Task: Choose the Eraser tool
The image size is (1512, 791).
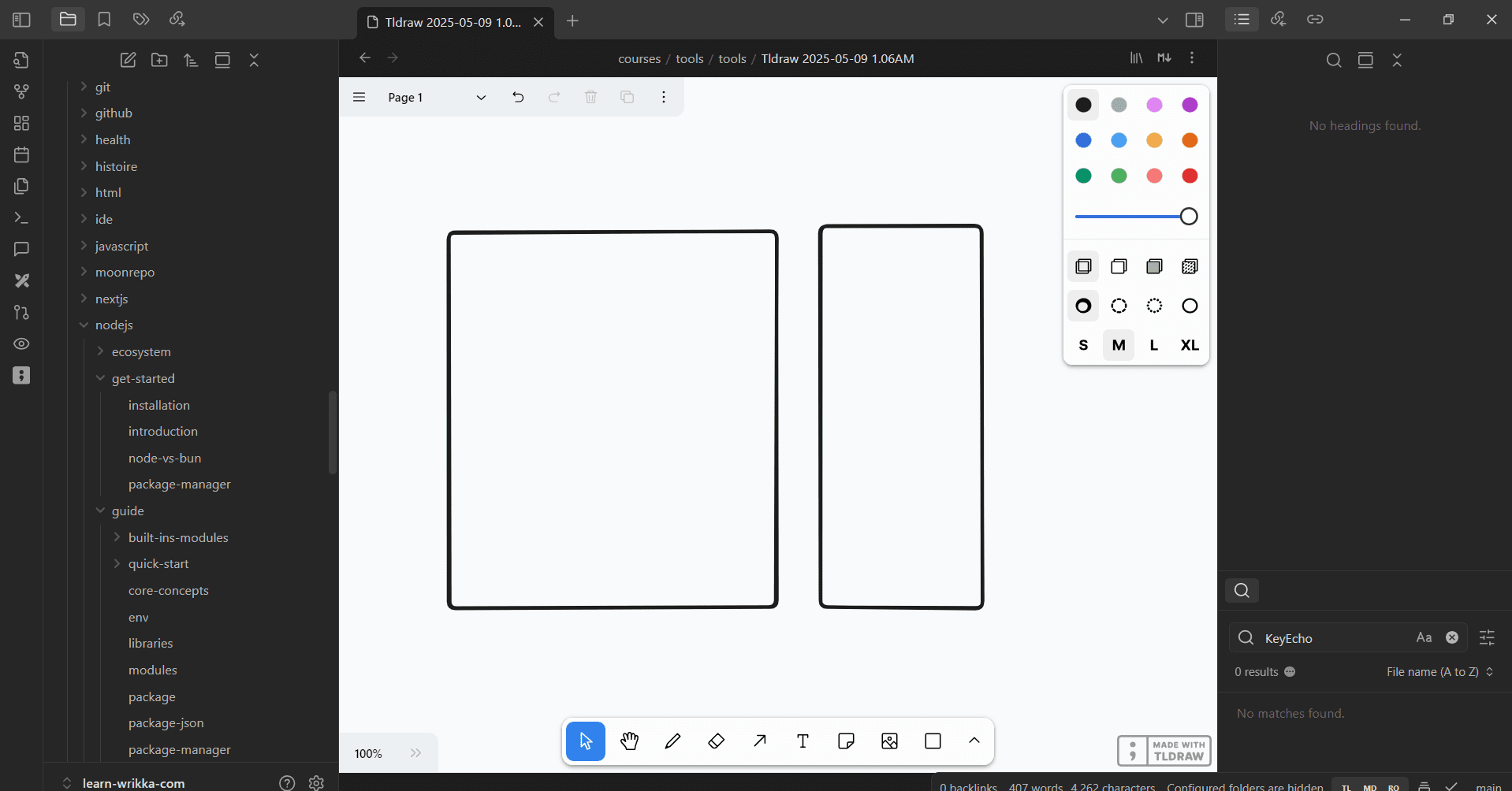Action: 716,741
